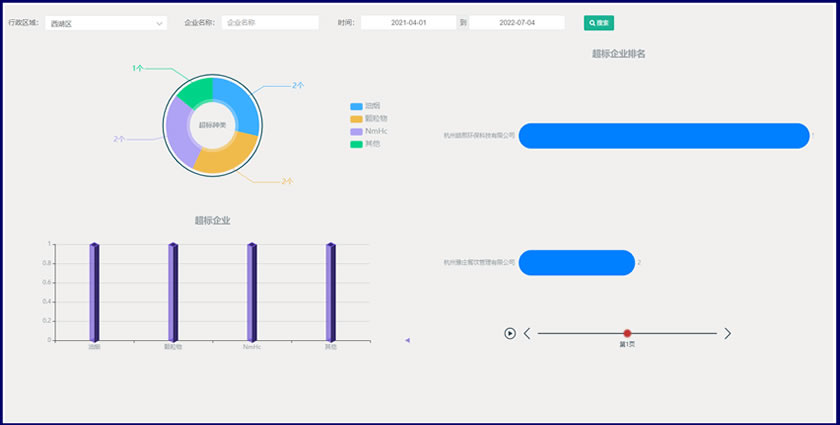The image size is (840, 425).
Task: Click the 企业名称 input field
Action: pos(269,22)
